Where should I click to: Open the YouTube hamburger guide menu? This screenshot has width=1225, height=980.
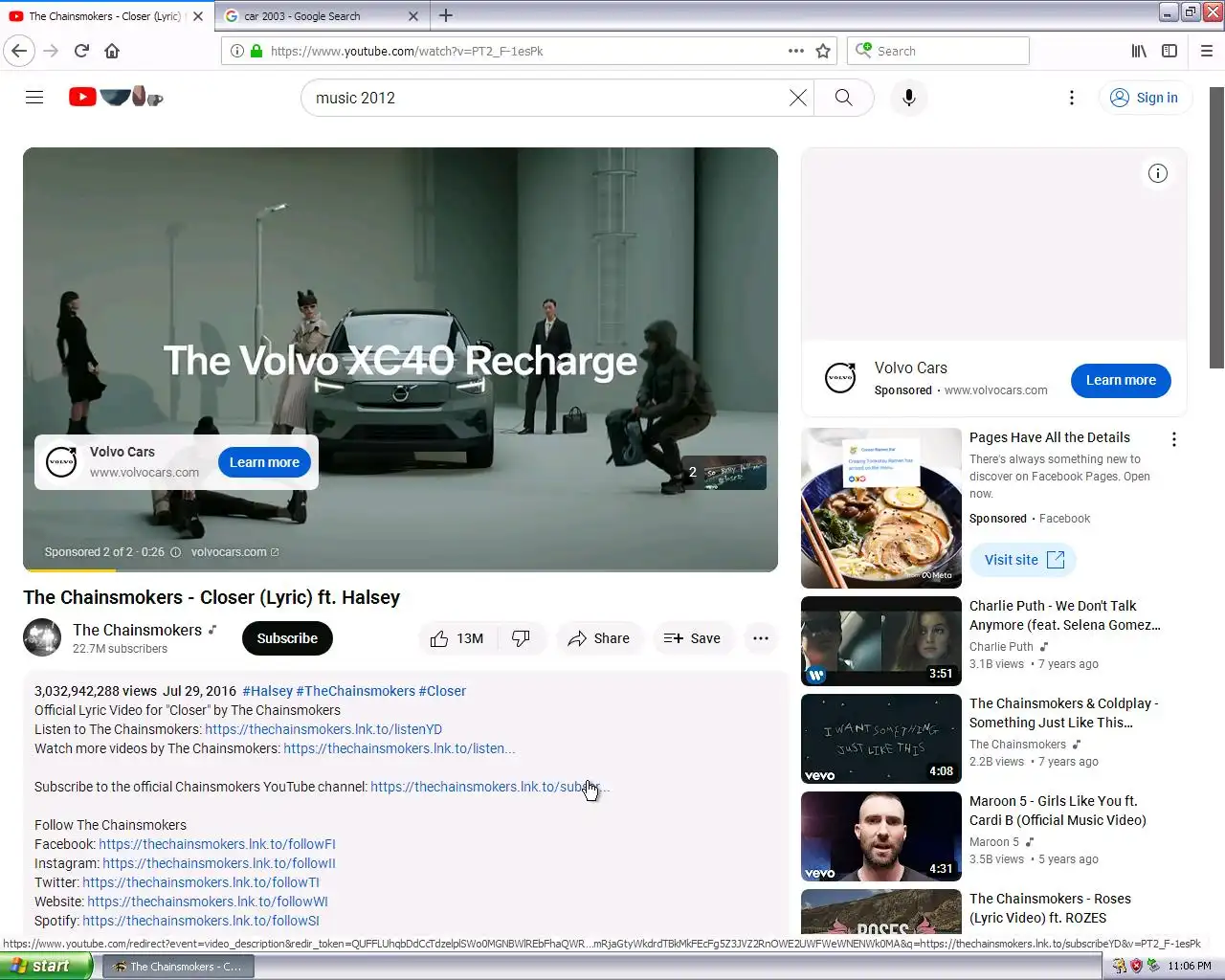point(34,98)
